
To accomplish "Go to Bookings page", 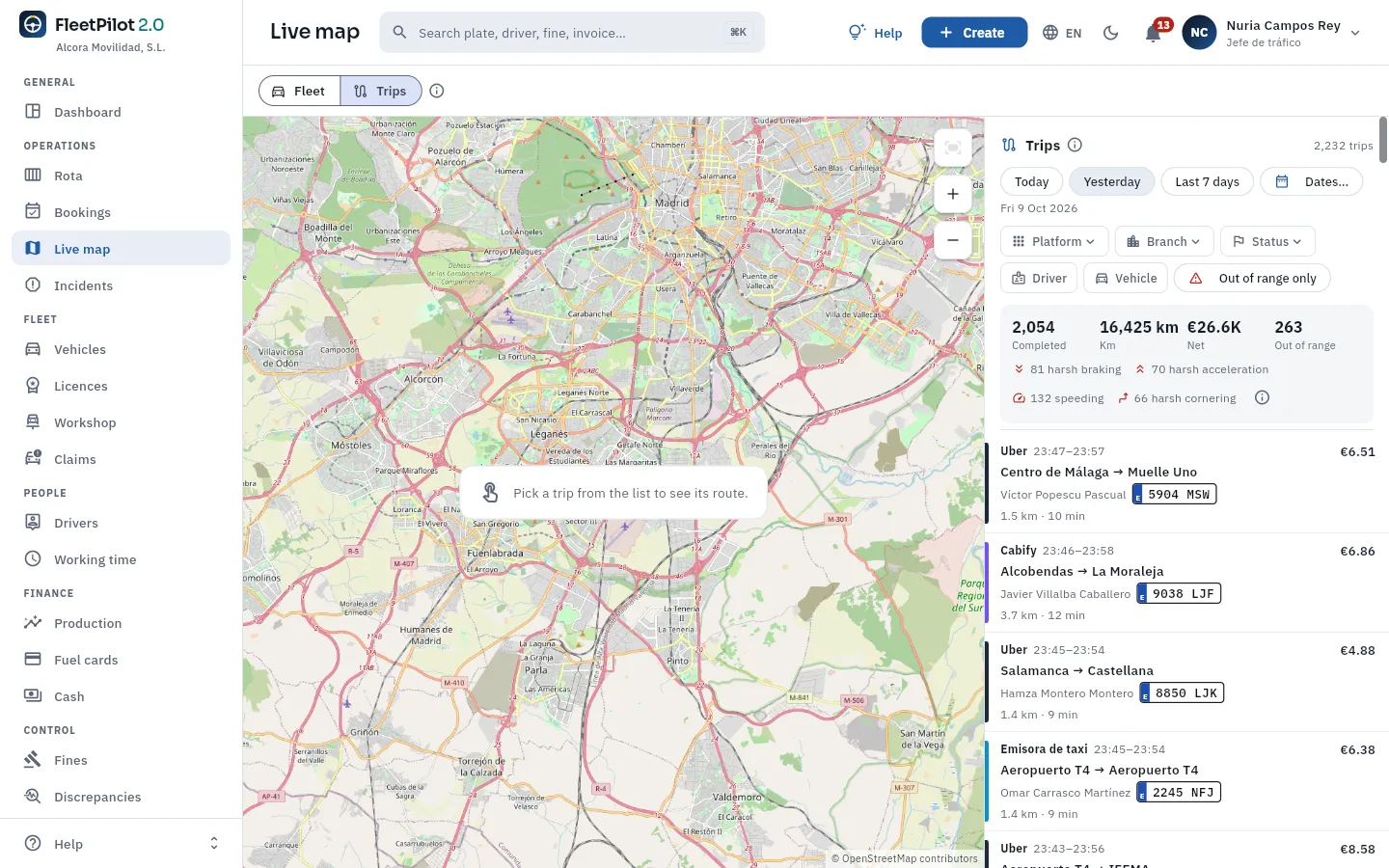I will point(121,212).
